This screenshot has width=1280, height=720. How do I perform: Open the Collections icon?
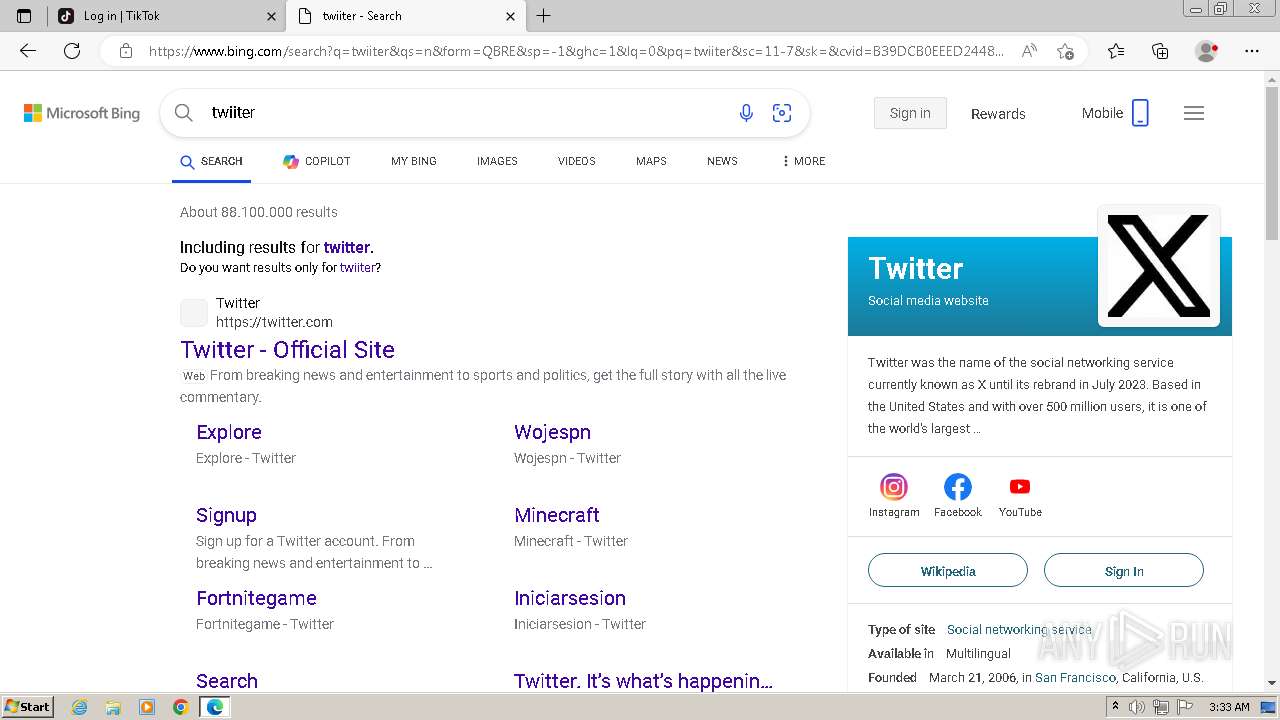[1160, 51]
